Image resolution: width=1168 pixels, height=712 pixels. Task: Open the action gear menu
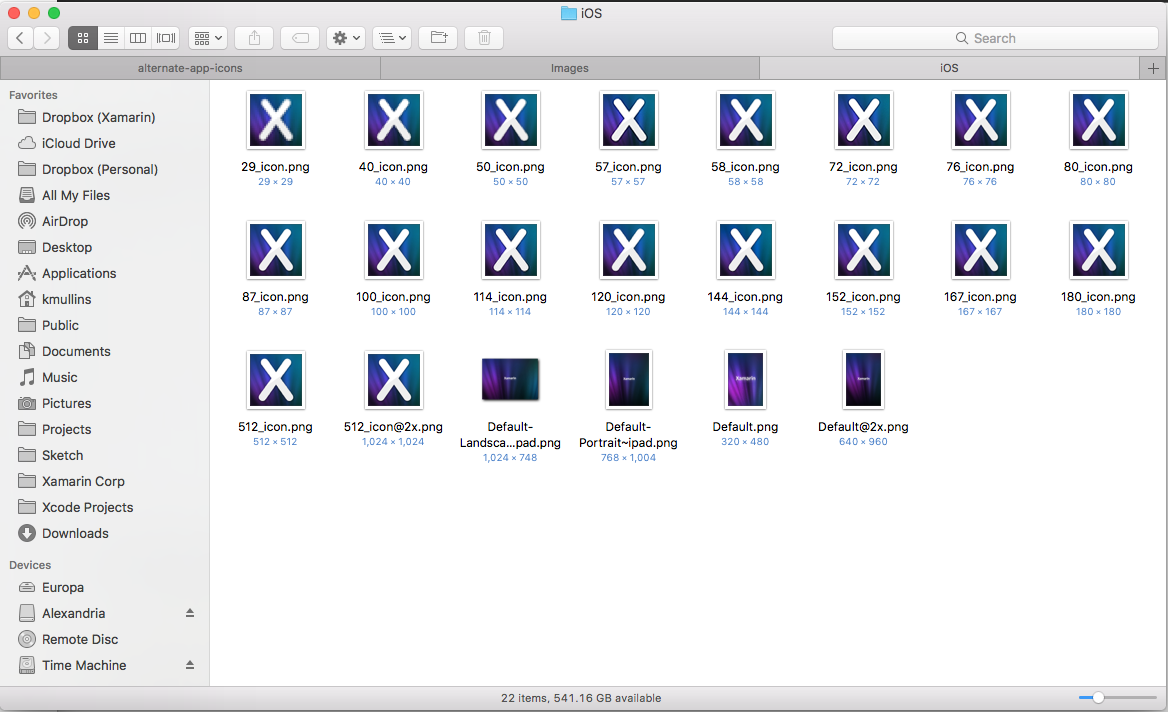pyautogui.click(x=345, y=37)
